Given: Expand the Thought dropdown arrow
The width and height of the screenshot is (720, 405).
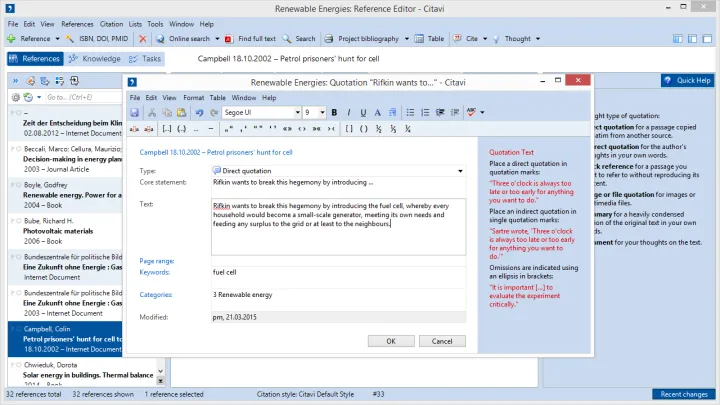Looking at the screenshot, I should (538, 39).
